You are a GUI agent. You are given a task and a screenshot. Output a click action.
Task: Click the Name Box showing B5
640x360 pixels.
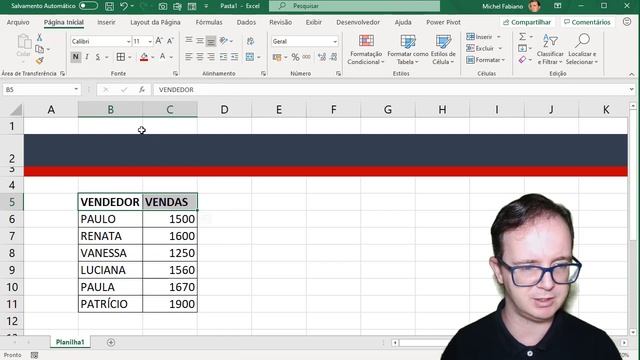tap(41, 89)
